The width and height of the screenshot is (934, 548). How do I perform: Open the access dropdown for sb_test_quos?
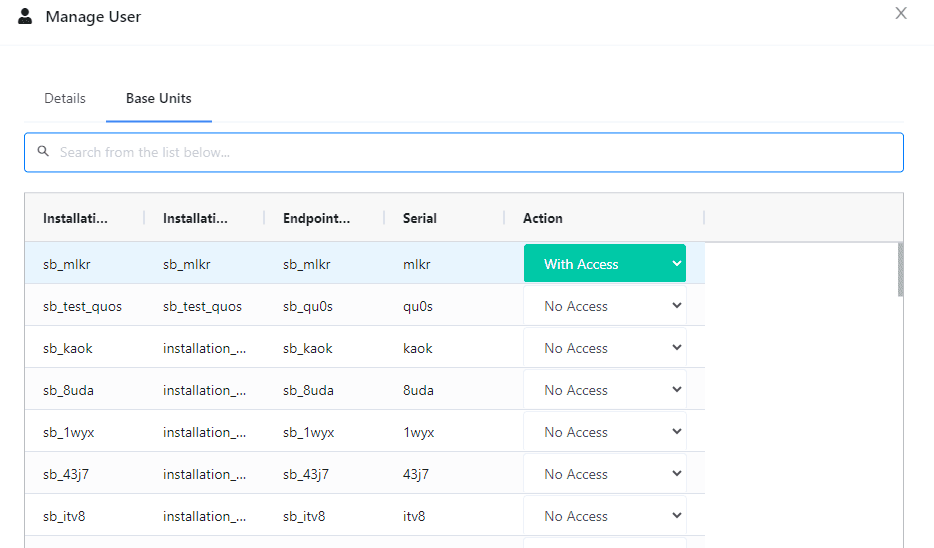605,306
